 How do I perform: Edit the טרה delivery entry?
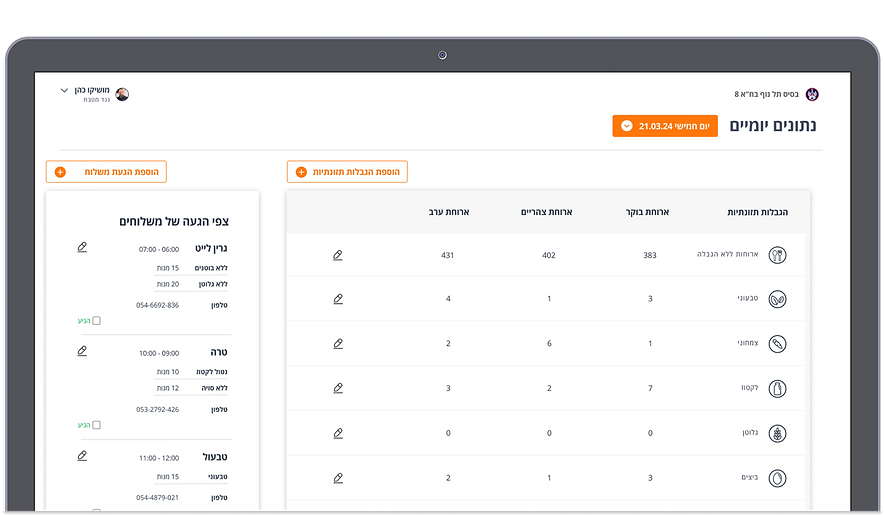[x=82, y=351]
